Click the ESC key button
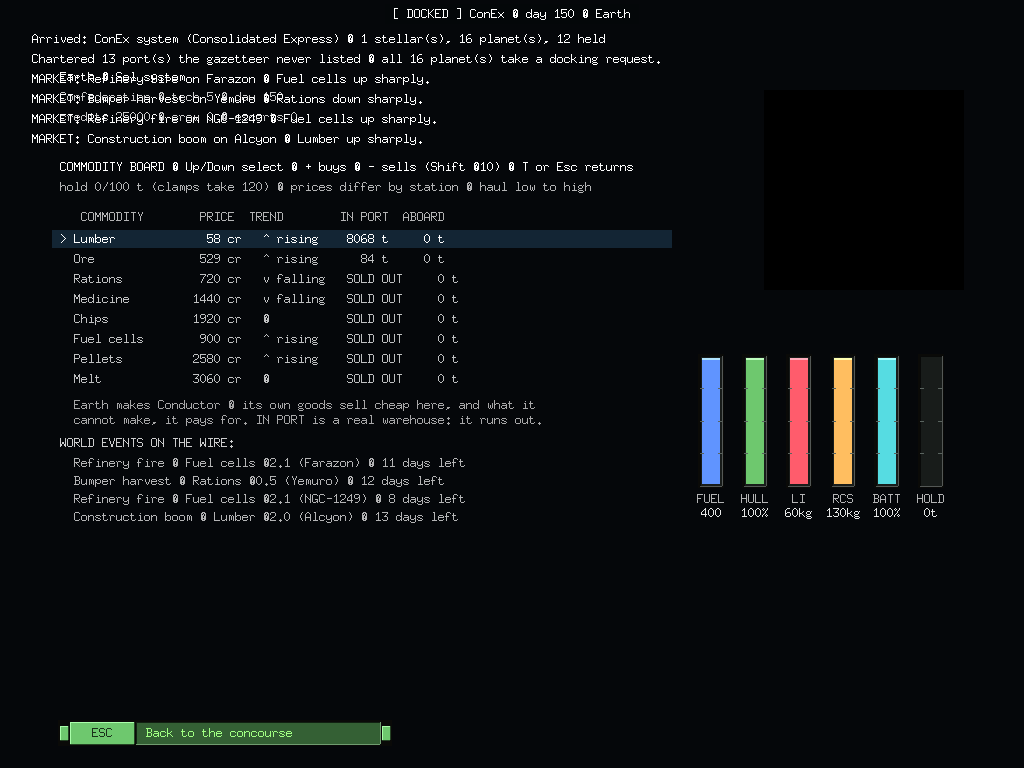1024x768 pixels. pos(102,733)
